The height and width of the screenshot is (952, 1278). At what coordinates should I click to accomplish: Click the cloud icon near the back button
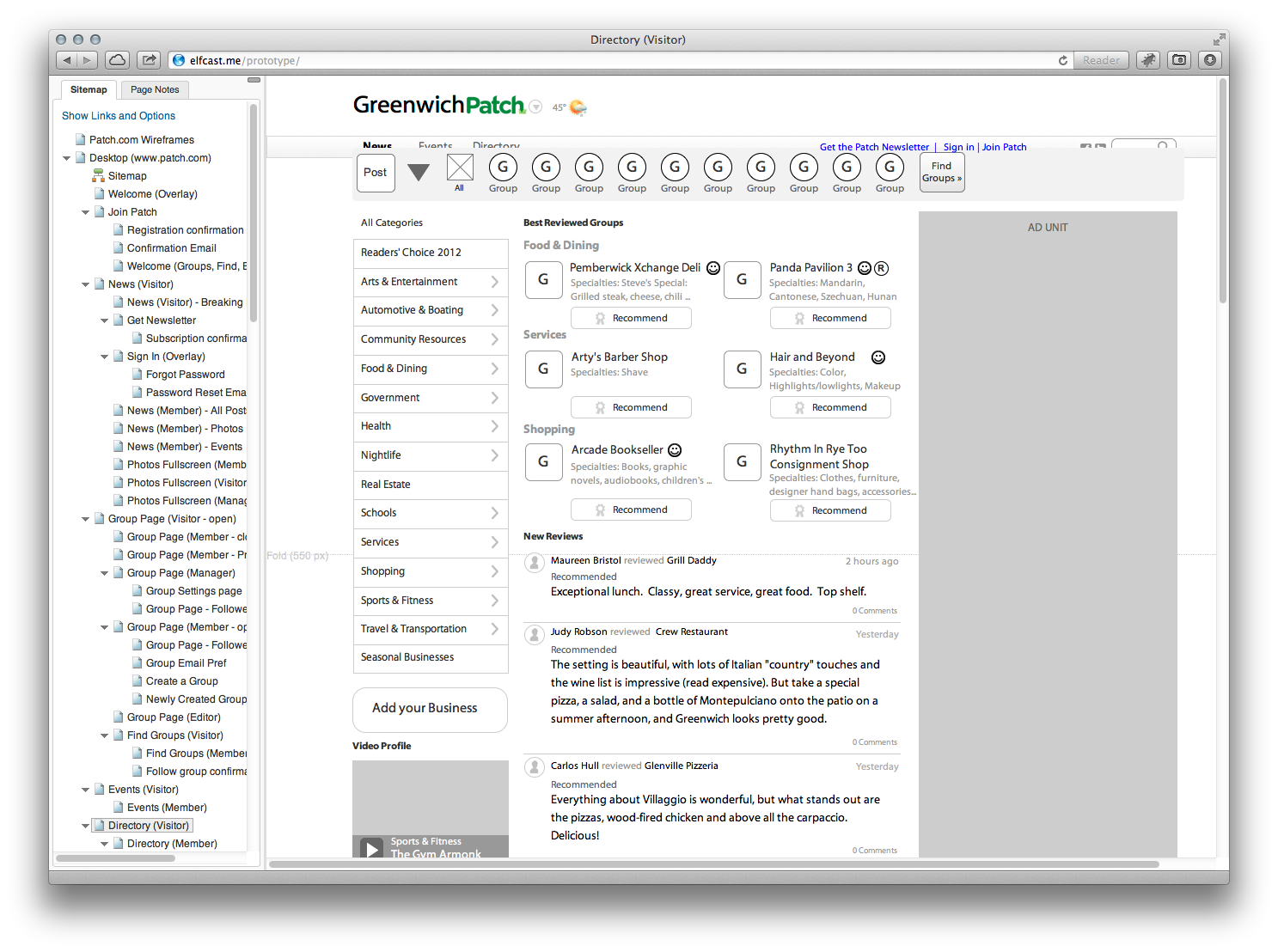[117, 60]
